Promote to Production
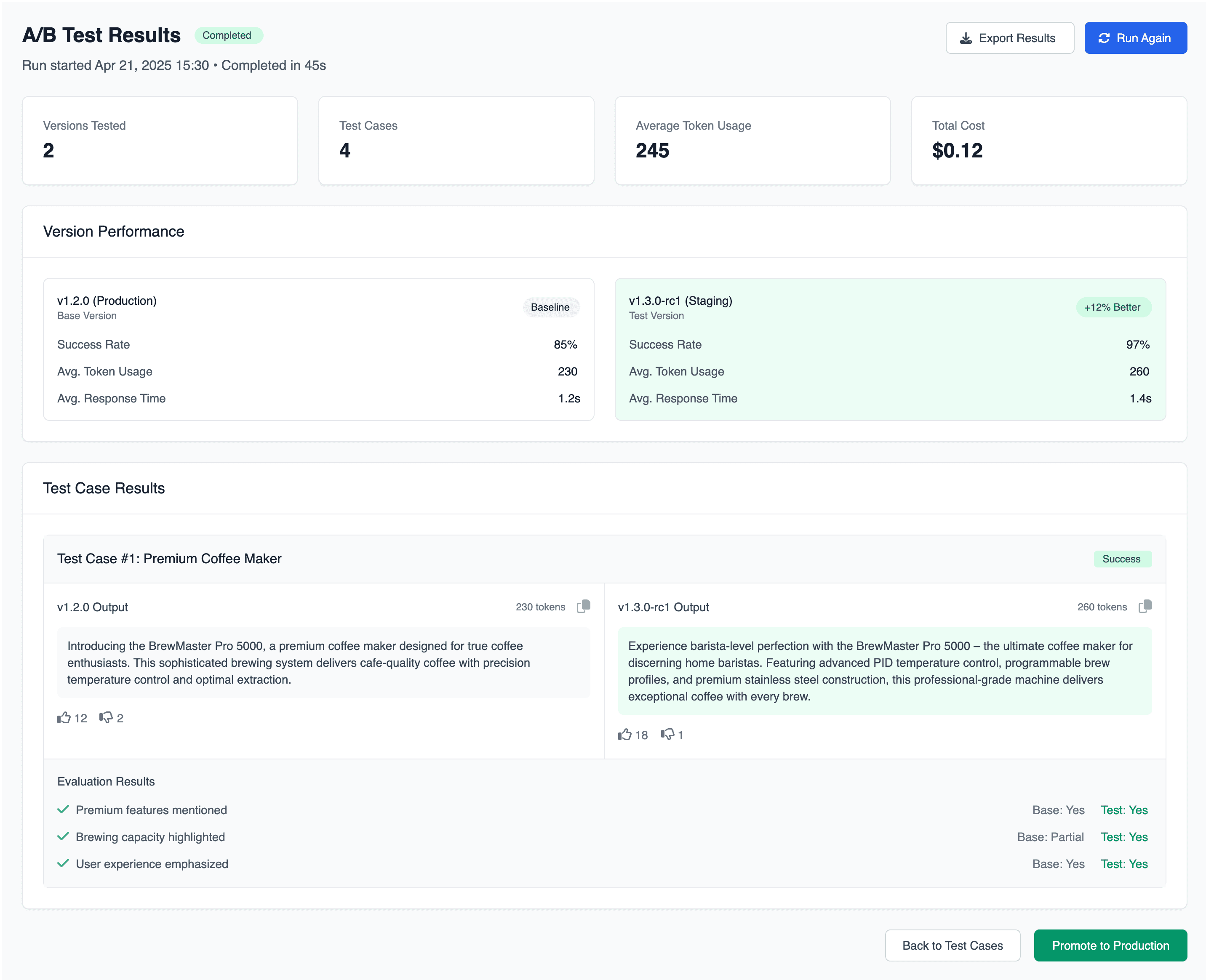1206x980 pixels. coord(1110,945)
